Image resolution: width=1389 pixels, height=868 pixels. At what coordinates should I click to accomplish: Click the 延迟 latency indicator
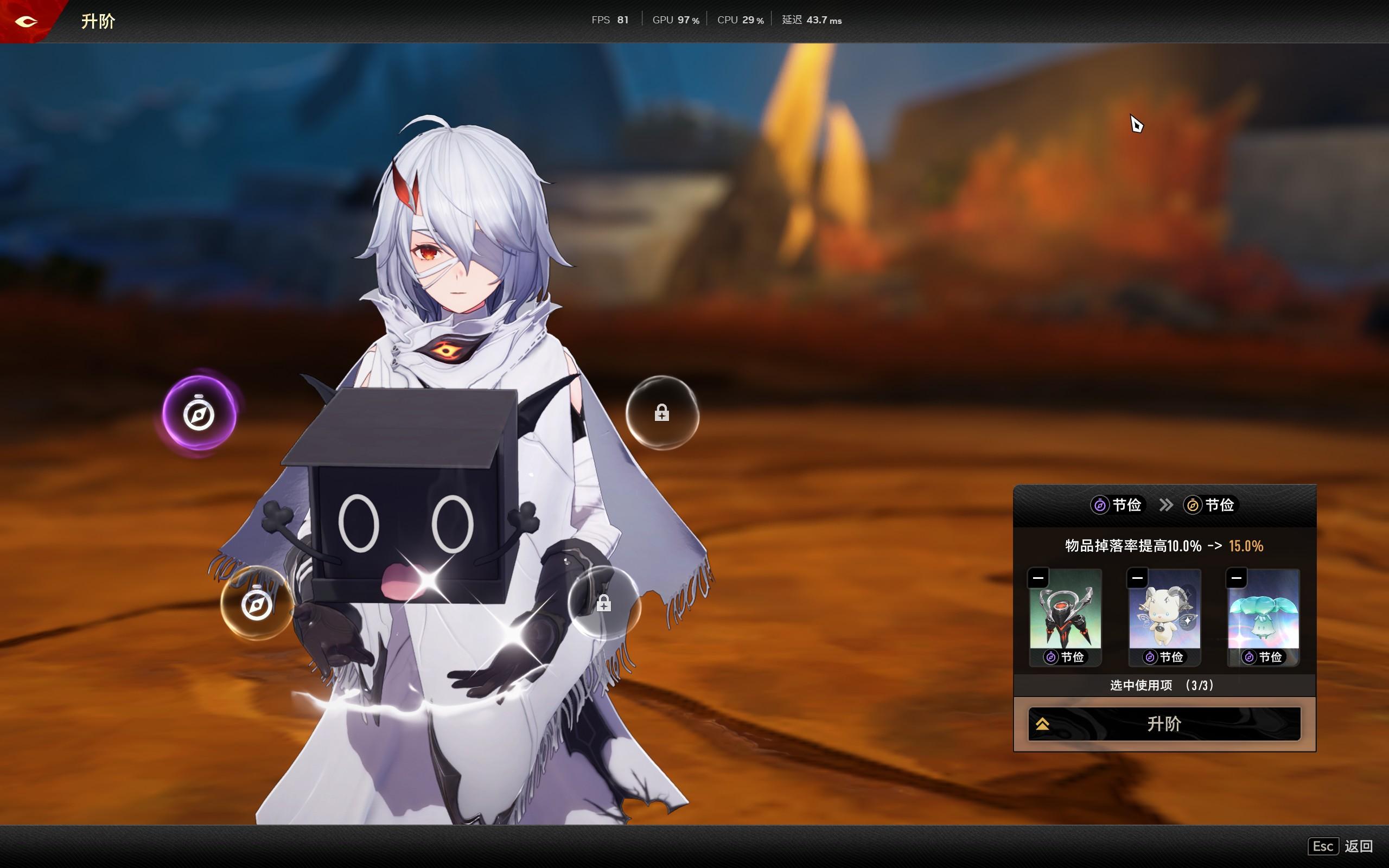pos(811,20)
